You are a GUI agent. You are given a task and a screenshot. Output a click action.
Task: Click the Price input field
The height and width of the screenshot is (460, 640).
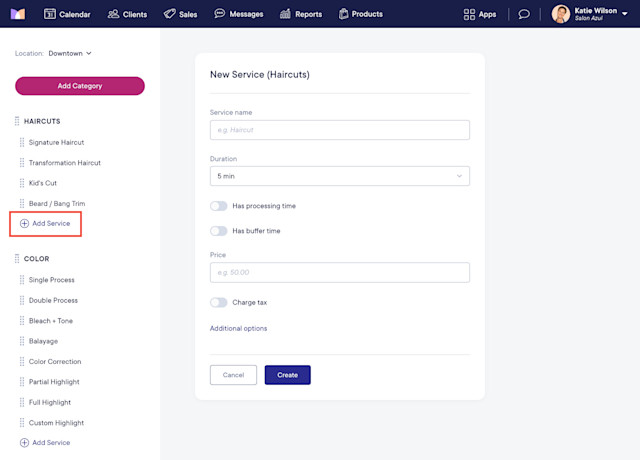coord(340,272)
